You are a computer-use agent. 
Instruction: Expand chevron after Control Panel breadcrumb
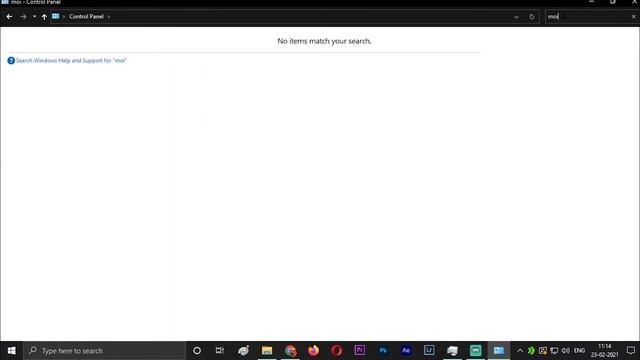click(x=109, y=17)
